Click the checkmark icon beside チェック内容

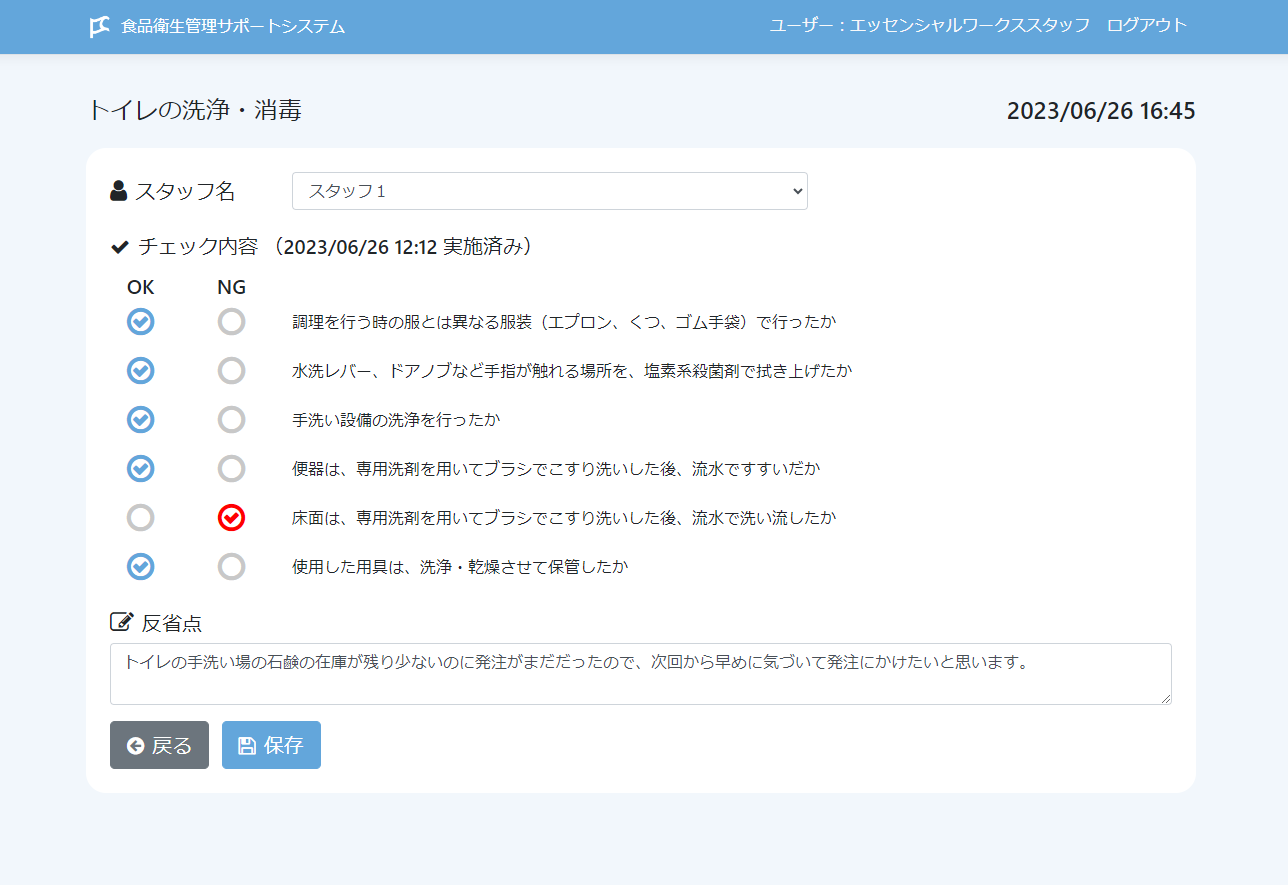point(120,247)
